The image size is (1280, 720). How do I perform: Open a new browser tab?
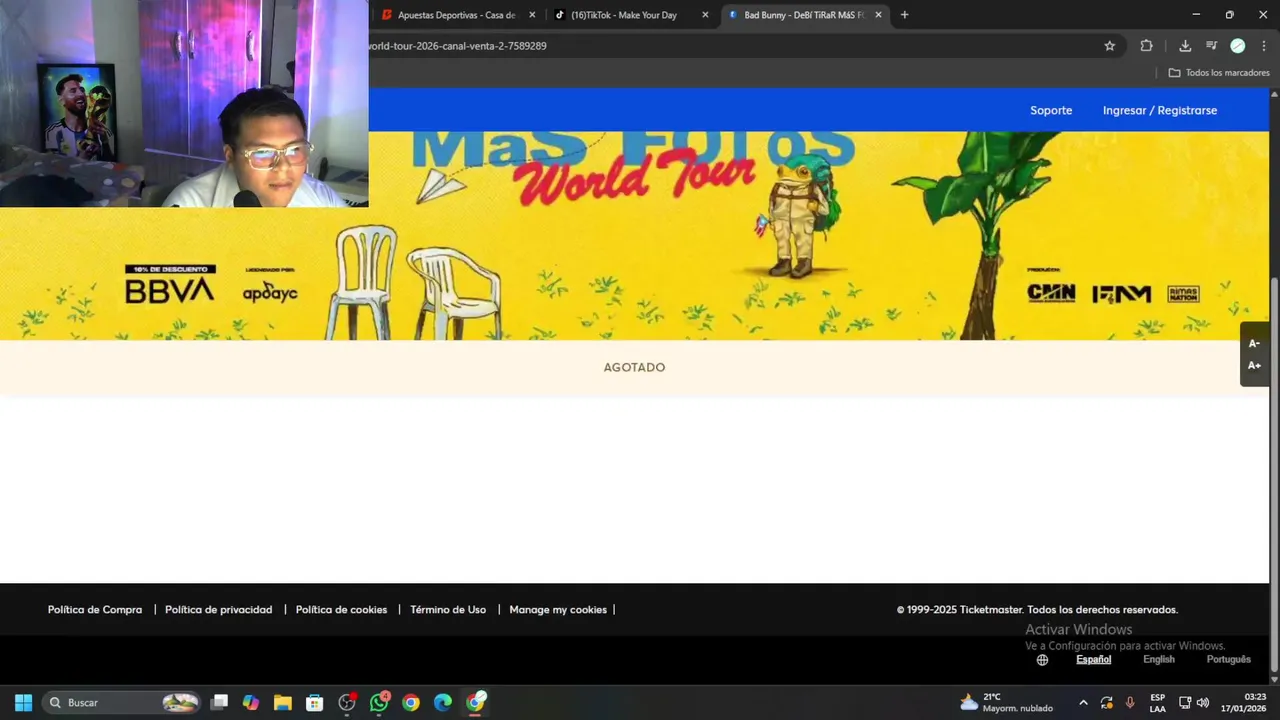[x=904, y=15]
